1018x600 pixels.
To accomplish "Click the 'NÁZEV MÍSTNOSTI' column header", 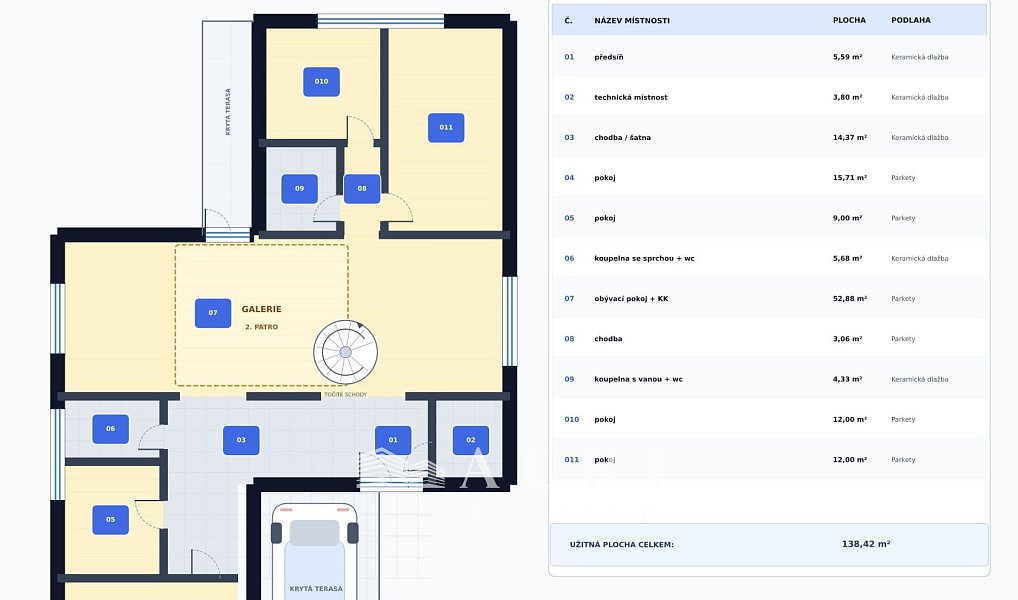I will [x=632, y=21].
